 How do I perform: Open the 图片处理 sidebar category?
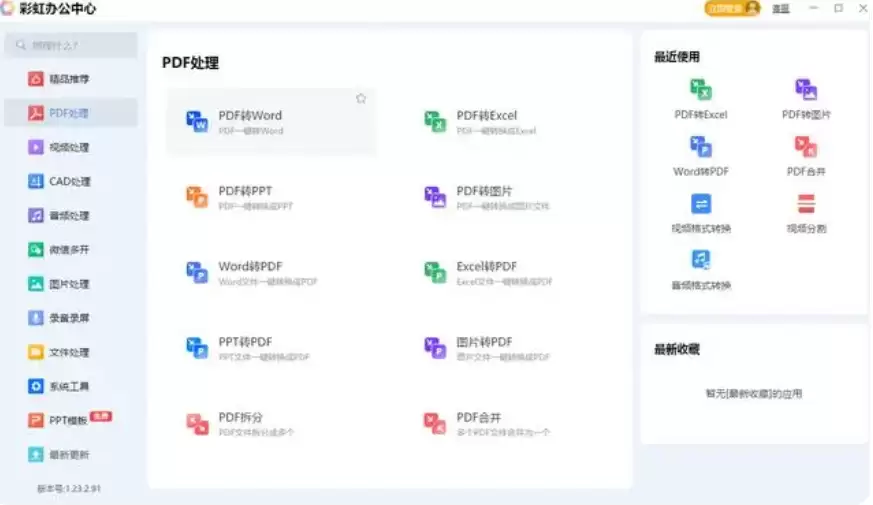[71, 284]
